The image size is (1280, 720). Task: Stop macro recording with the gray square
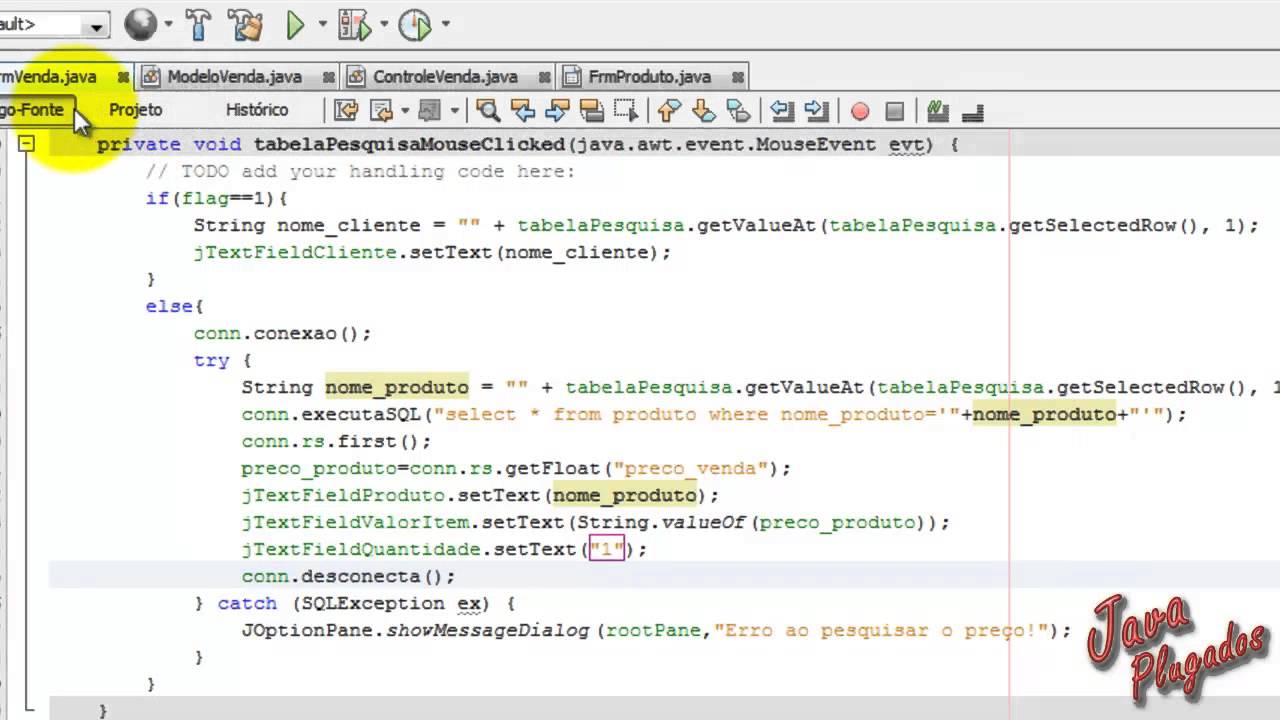895,111
